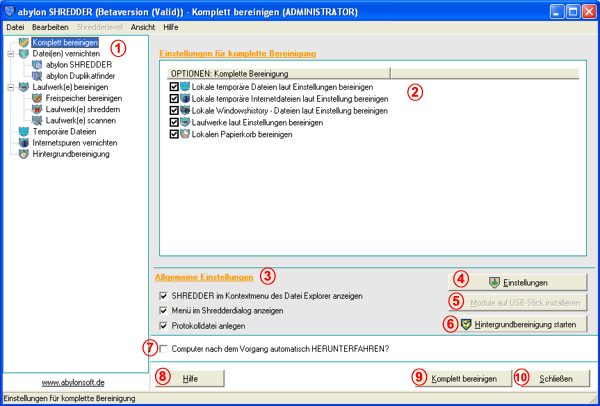The width and height of the screenshot is (600, 406).
Task: Open abylon Duplikatfinder via its magnifier icon
Action: (37, 76)
